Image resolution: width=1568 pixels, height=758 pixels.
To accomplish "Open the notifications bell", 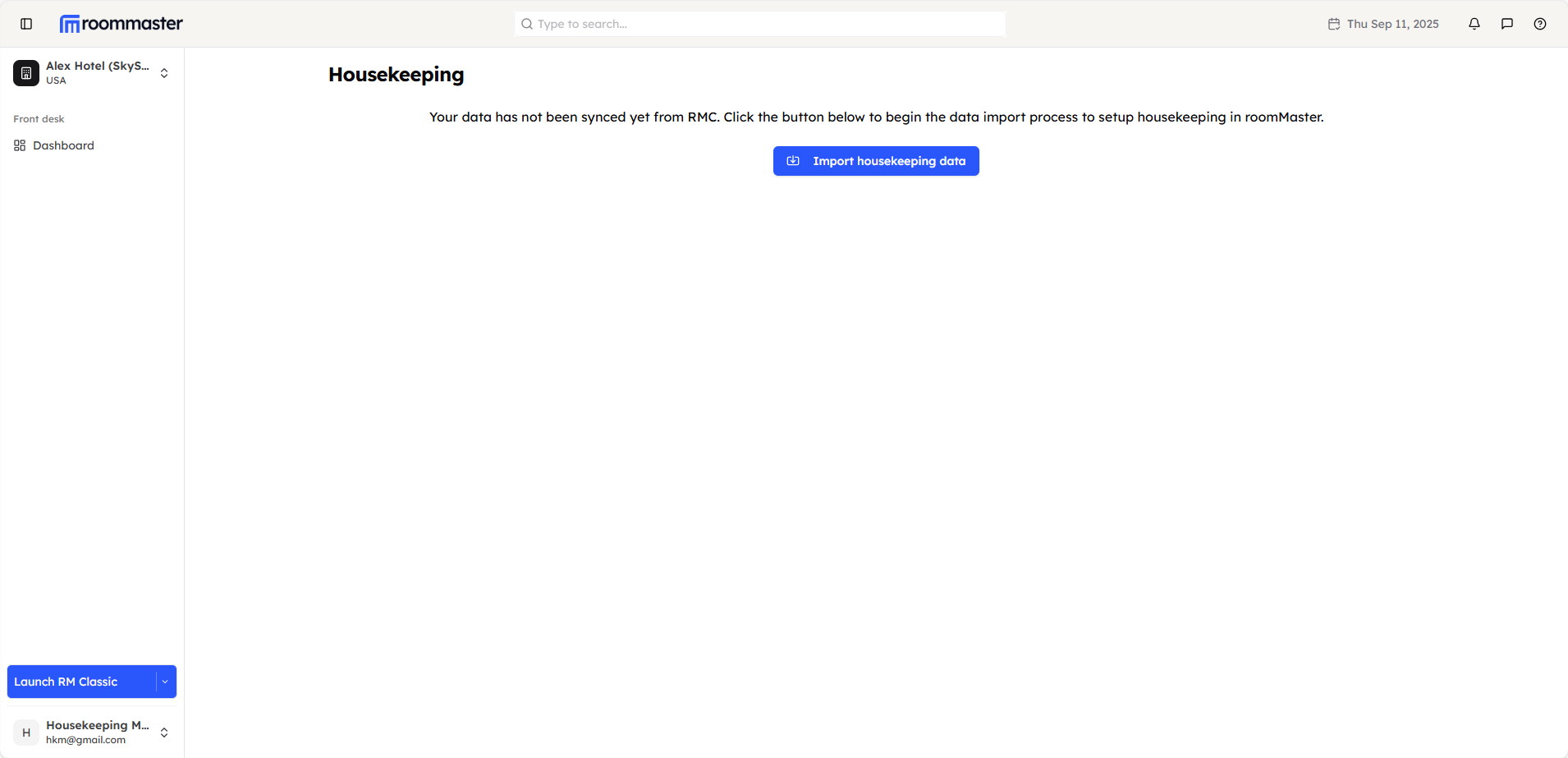I will [x=1474, y=24].
